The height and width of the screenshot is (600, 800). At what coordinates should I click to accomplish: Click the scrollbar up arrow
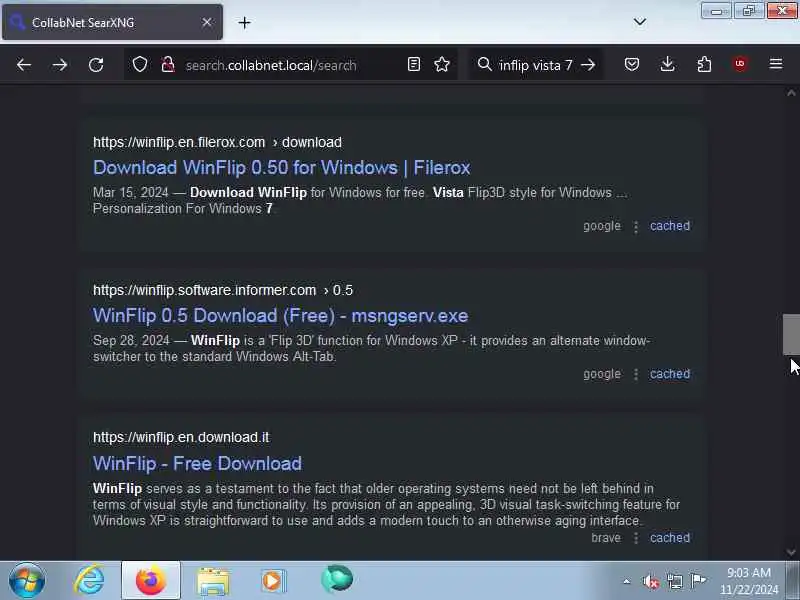(x=791, y=93)
